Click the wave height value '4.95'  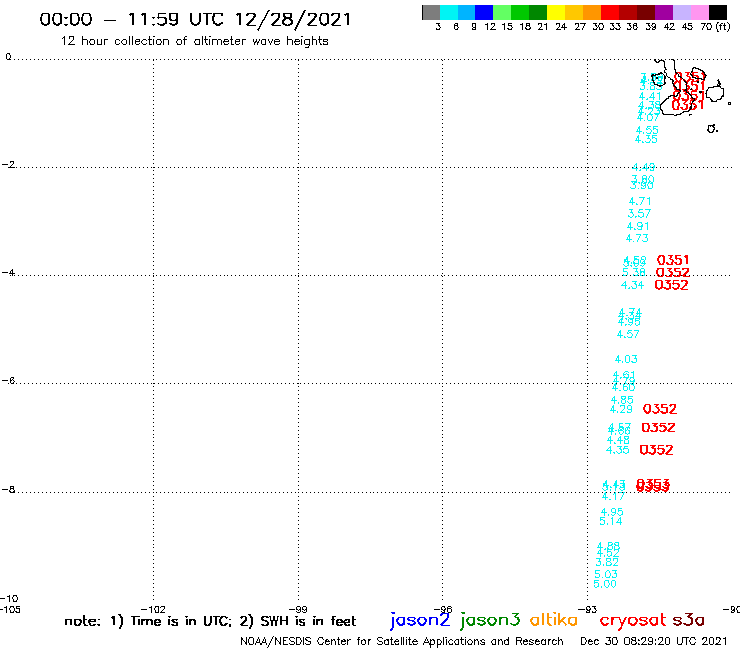coord(612,512)
